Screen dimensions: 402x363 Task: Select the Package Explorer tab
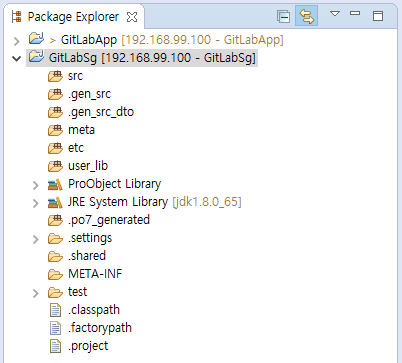[x=73, y=17]
